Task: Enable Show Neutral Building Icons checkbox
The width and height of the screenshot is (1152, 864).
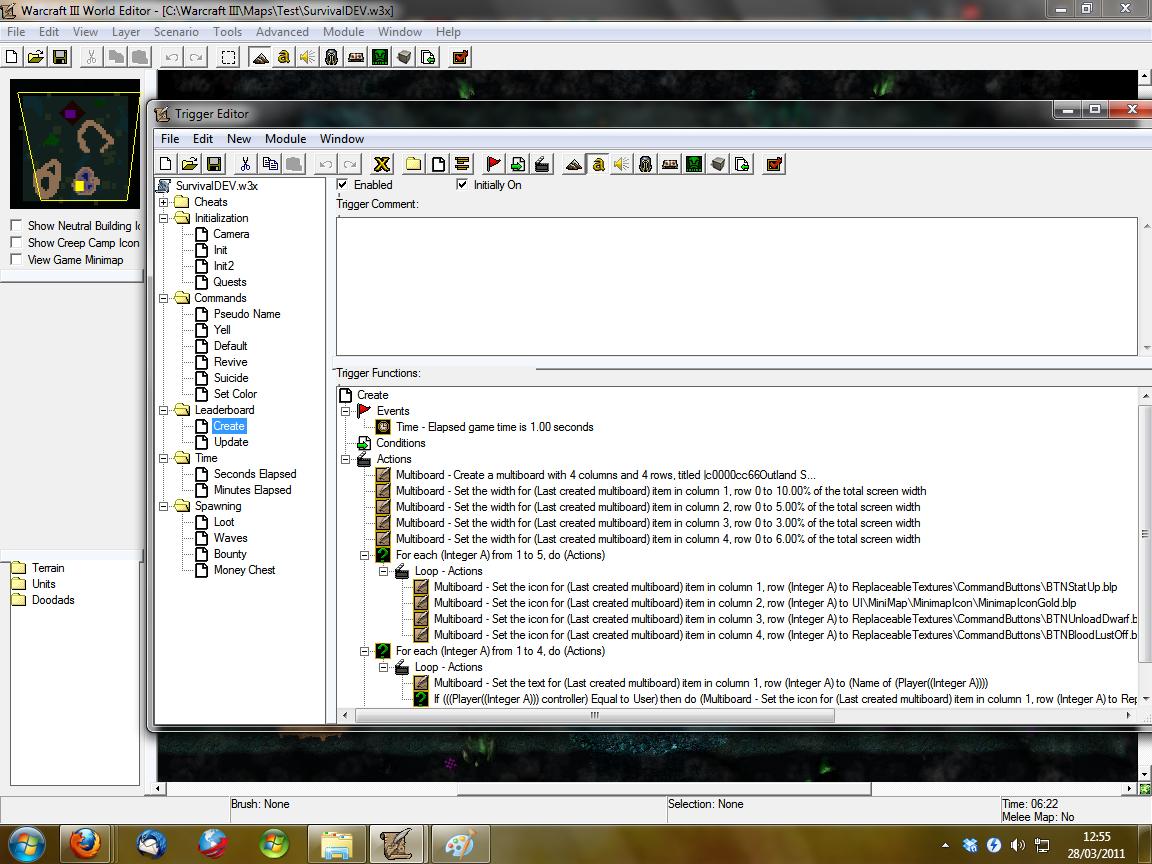Action: (16, 226)
